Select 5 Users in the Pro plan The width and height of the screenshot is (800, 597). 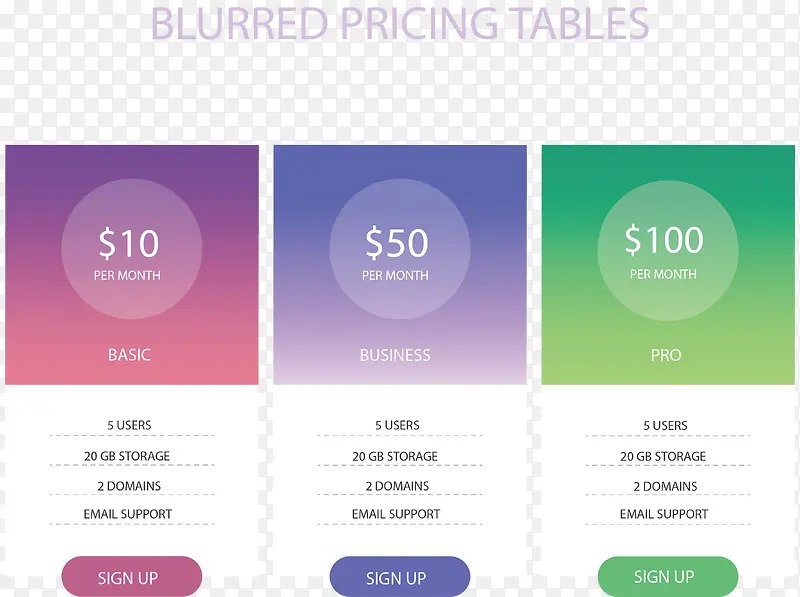coord(665,425)
